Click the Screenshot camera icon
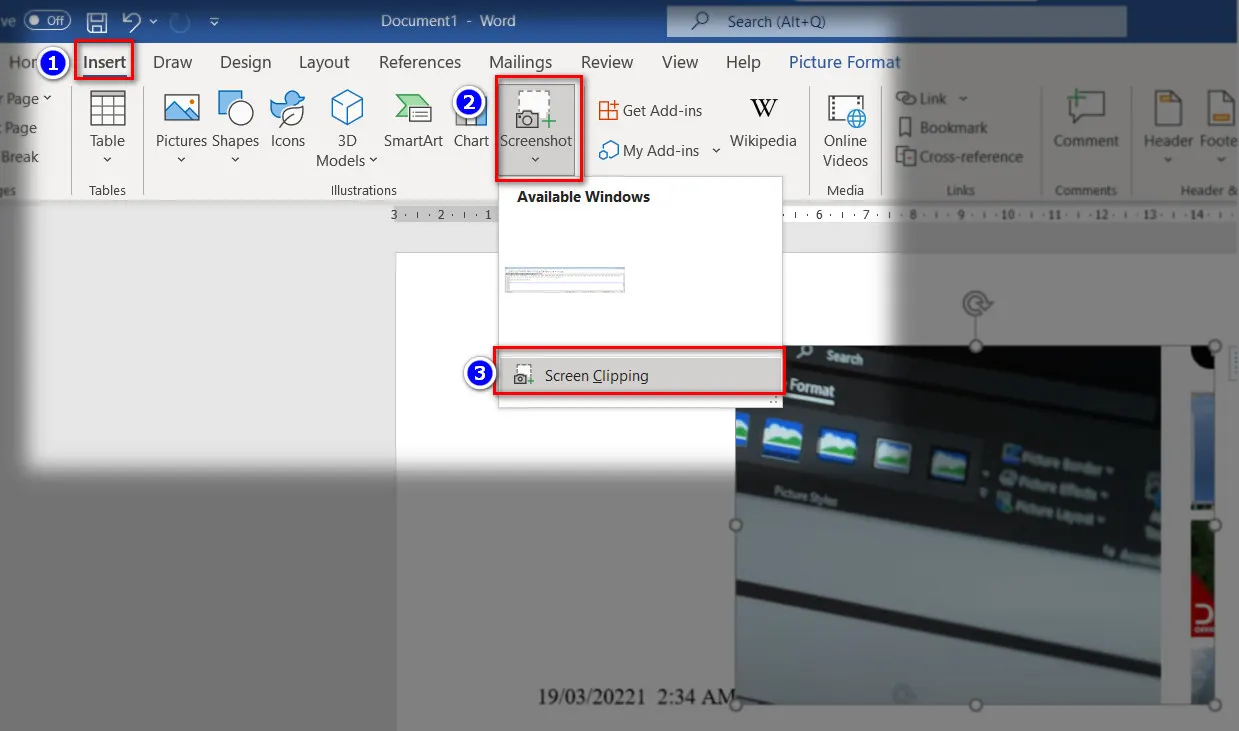 pos(536,109)
